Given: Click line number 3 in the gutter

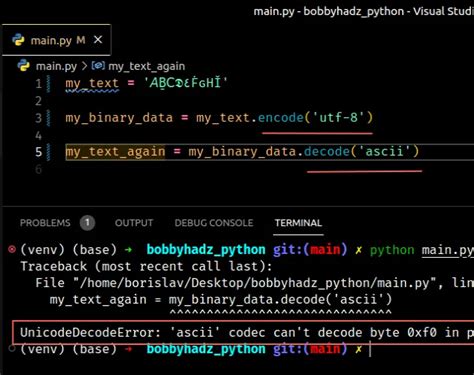Looking at the screenshot, I should [39, 118].
